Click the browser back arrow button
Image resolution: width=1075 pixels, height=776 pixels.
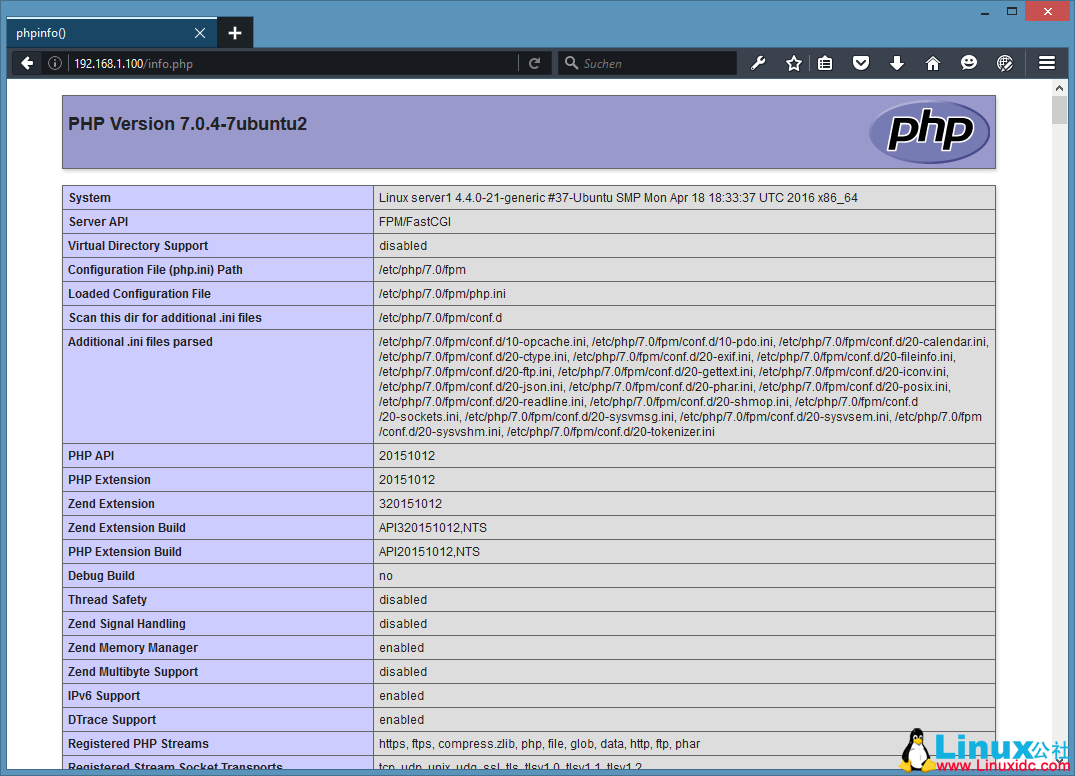pos(27,63)
